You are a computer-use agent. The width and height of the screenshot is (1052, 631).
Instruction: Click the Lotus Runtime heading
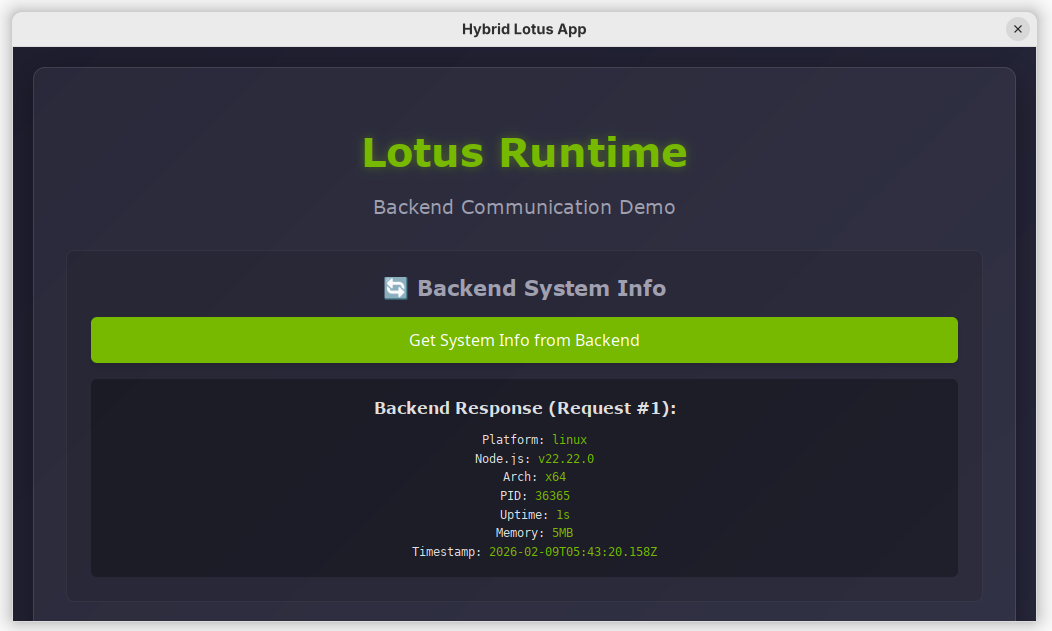pos(524,153)
